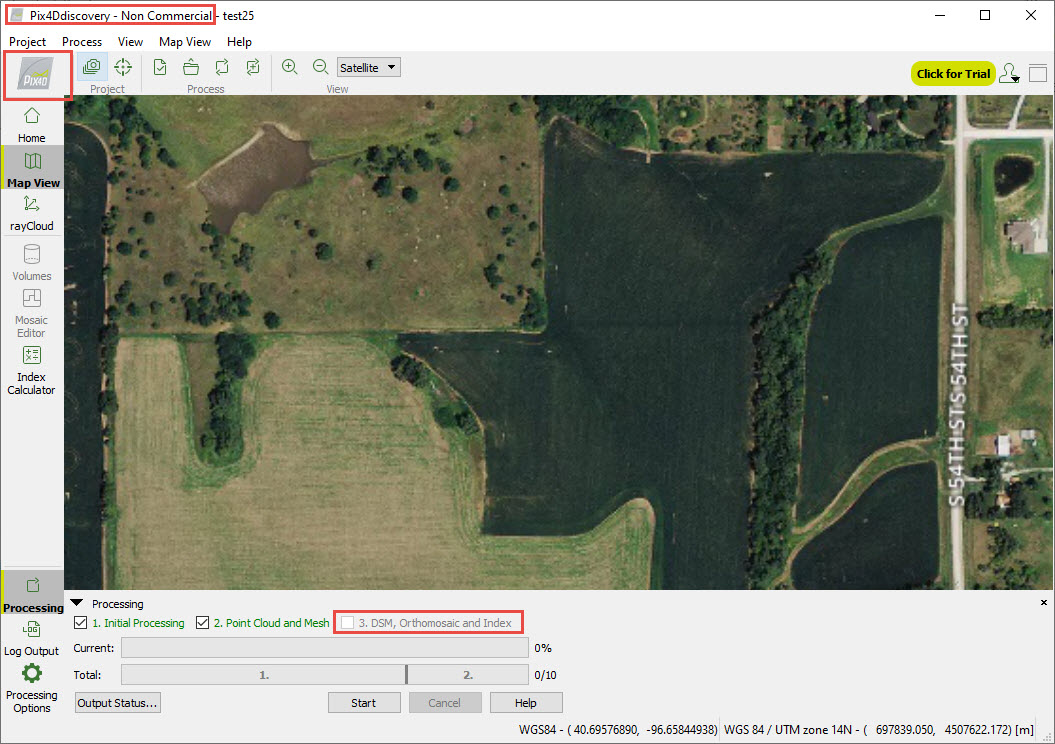The width and height of the screenshot is (1055, 744).
Task: Open the Project menu
Action: point(27,42)
